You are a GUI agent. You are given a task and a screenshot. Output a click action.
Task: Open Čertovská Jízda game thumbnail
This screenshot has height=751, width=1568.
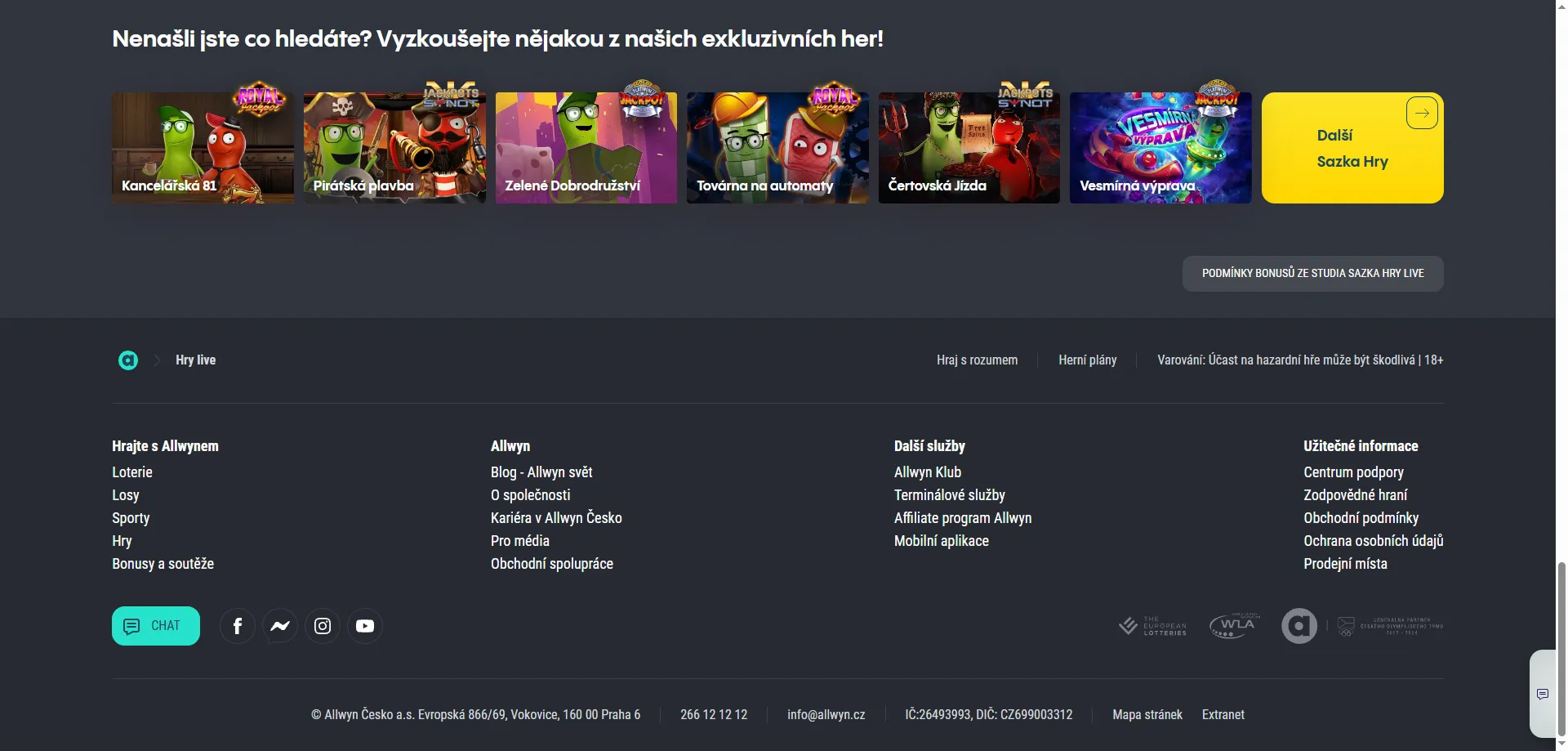coord(969,148)
